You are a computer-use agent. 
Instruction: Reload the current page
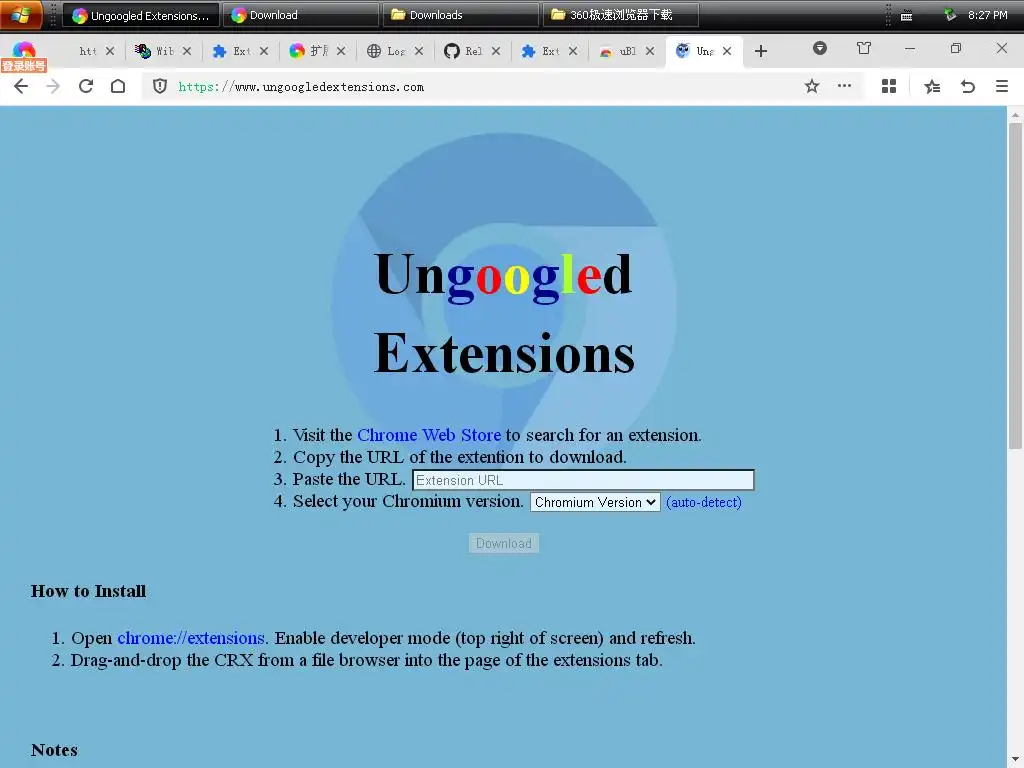click(86, 86)
